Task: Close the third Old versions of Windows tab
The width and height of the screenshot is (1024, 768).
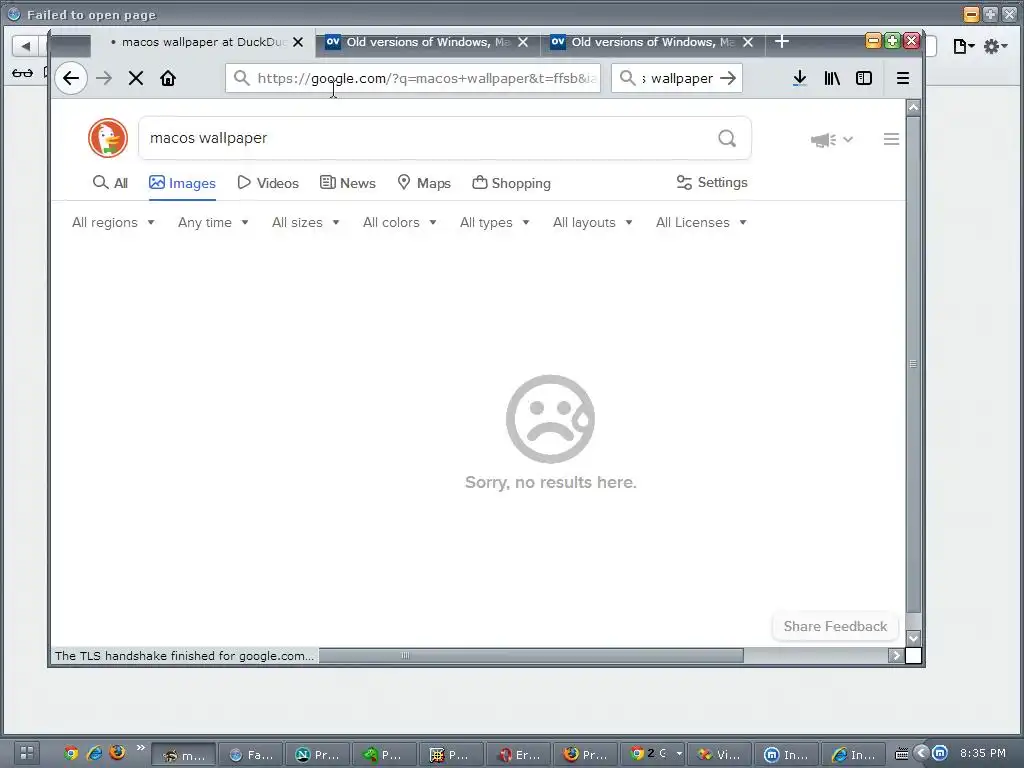Action: coord(748,42)
